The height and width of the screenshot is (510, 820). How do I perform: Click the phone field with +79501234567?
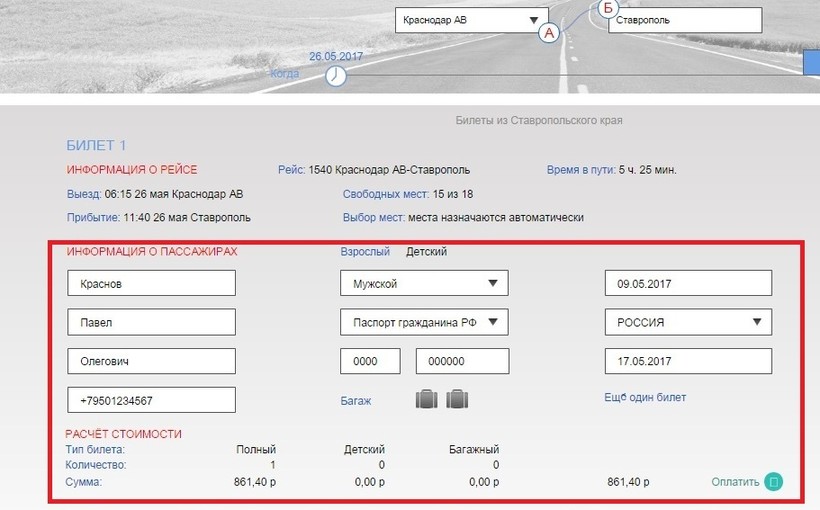point(151,400)
